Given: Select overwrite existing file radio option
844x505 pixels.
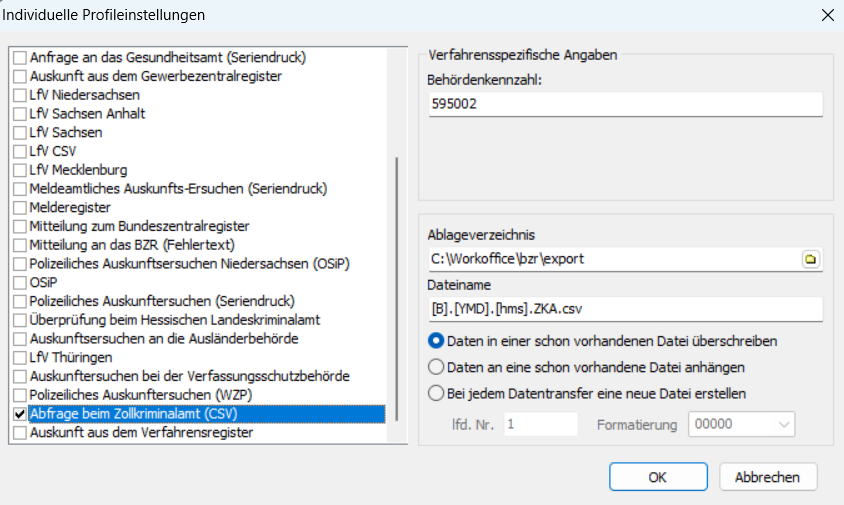Looking at the screenshot, I should coord(436,341).
